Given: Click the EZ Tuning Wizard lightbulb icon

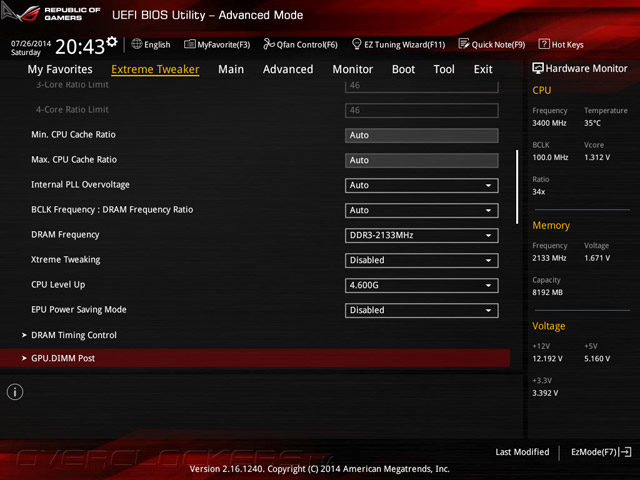Looking at the screenshot, I should (x=356, y=44).
